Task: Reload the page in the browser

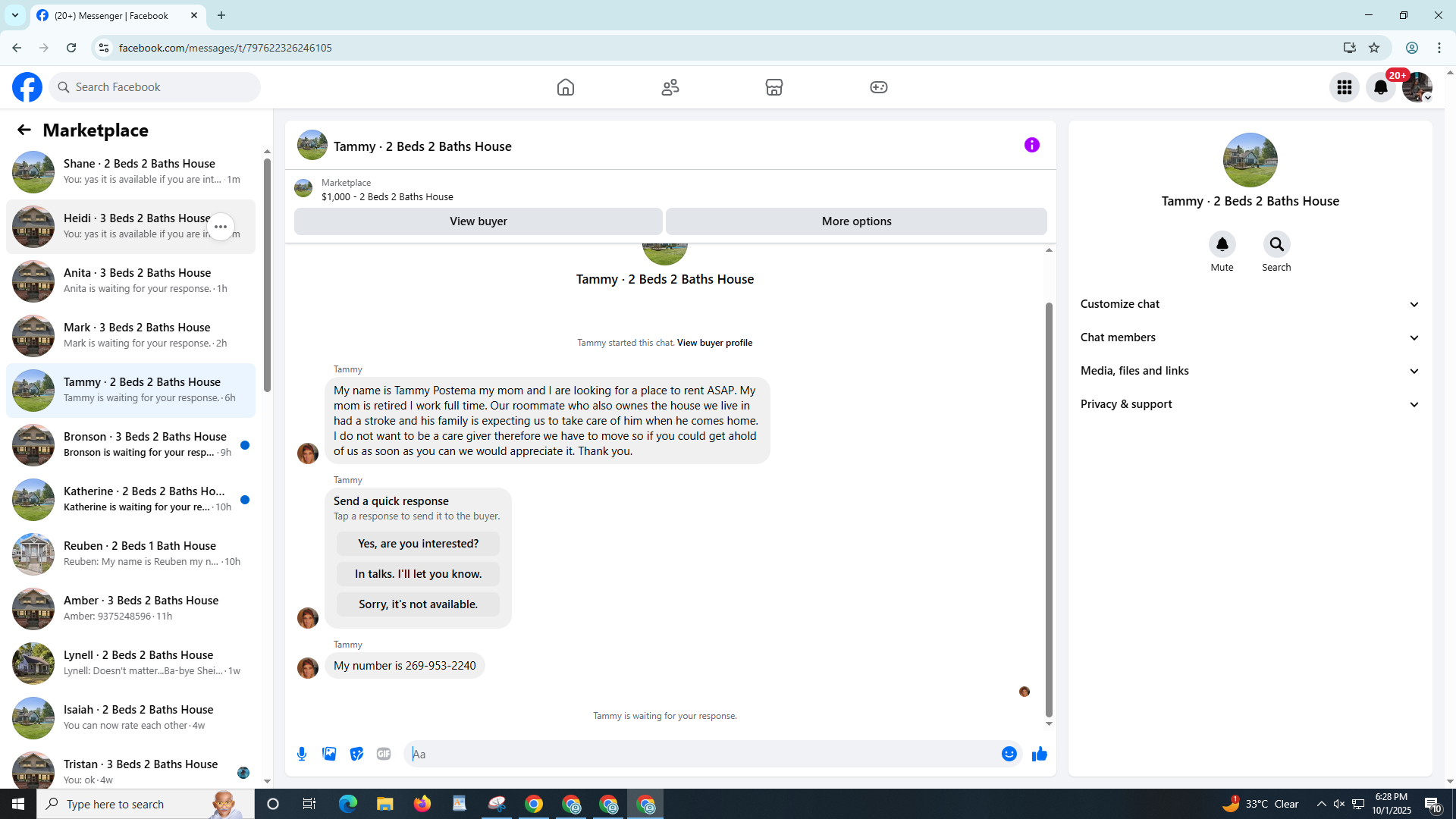Action: [x=71, y=48]
